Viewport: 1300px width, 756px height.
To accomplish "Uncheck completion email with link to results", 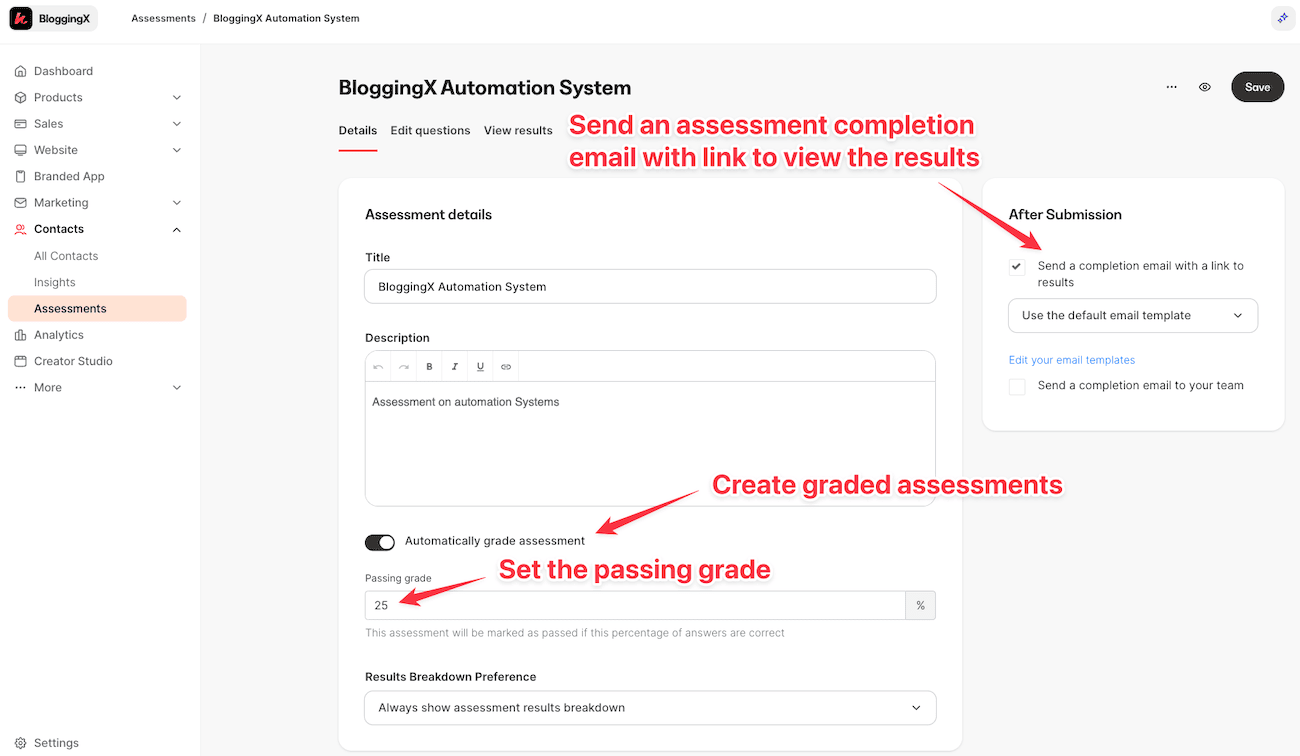I will [1017, 266].
